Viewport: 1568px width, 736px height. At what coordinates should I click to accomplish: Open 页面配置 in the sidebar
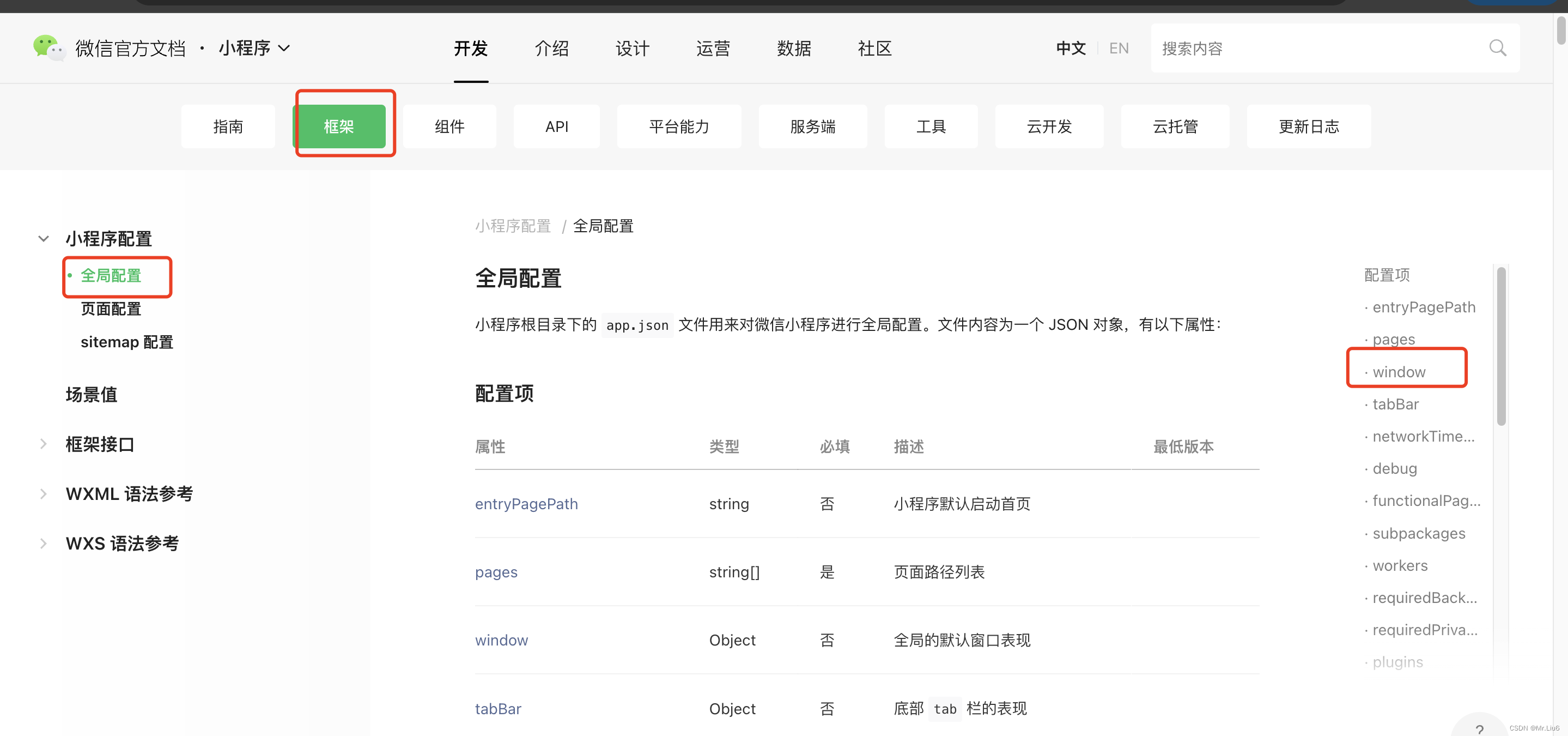(111, 309)
